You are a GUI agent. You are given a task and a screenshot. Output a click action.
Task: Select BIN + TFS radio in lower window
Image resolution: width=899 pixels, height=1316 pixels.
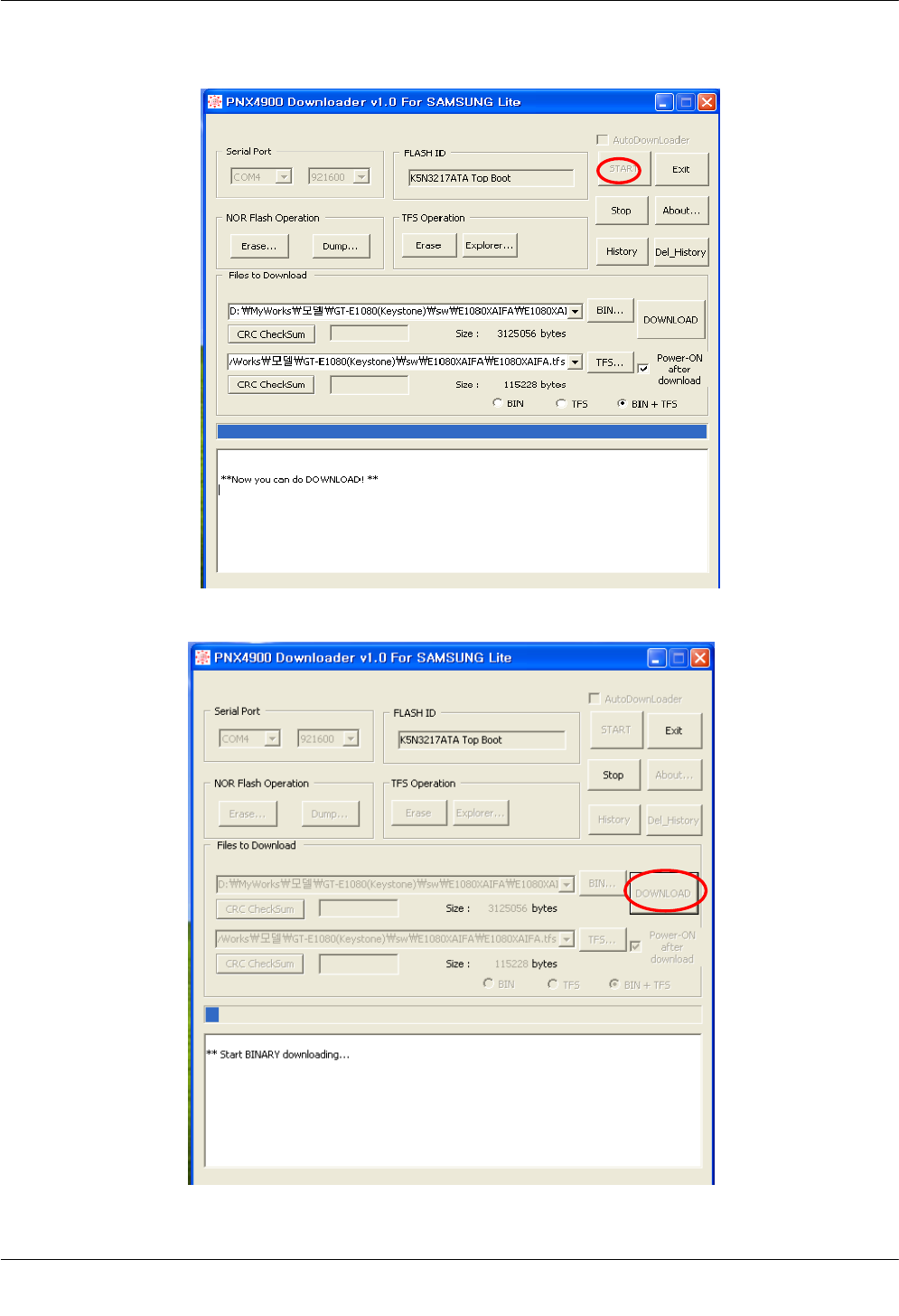tap(613, 983)
